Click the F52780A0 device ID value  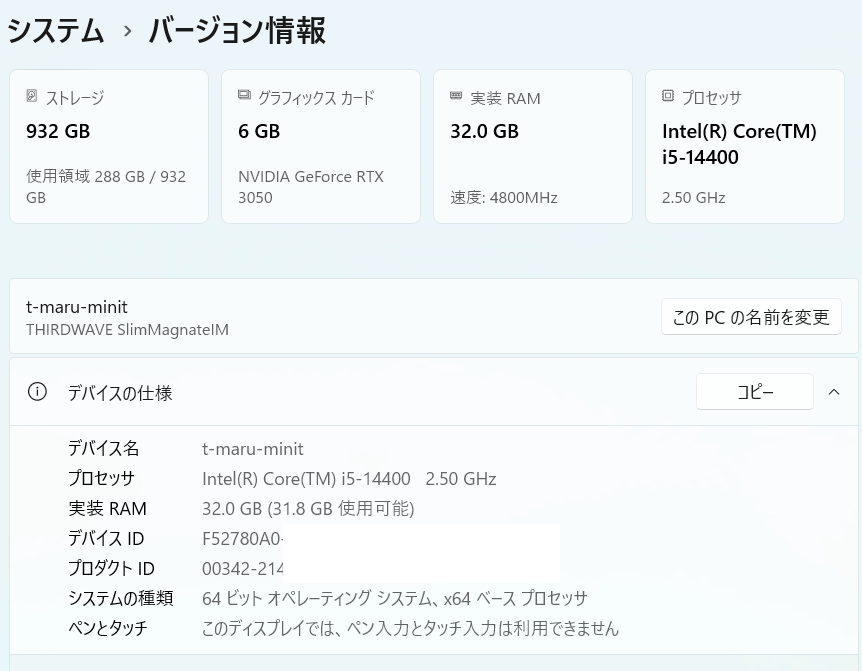pos(241,539)
